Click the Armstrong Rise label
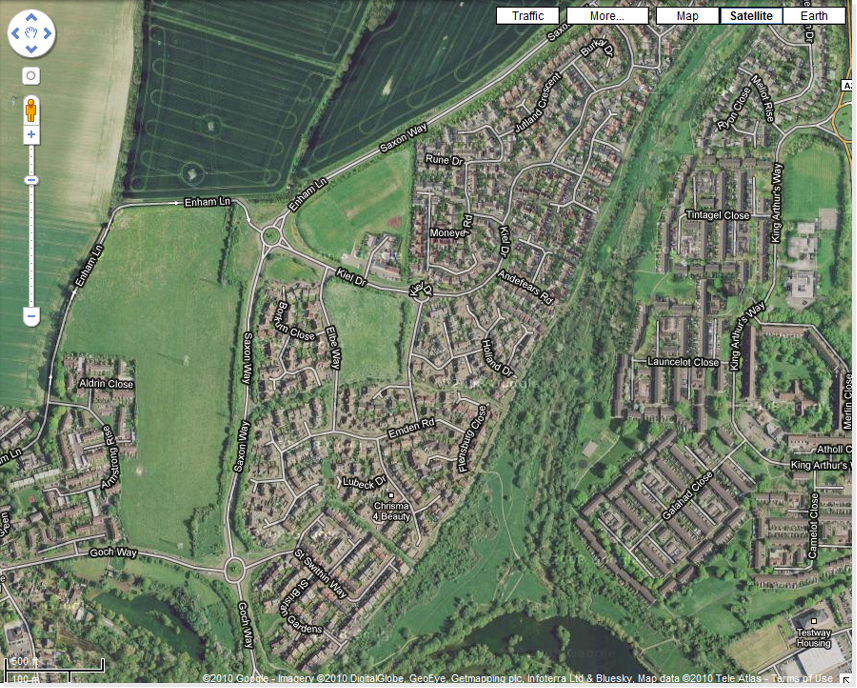This screenshot has height=688, width=857. [x=111, y=457]
